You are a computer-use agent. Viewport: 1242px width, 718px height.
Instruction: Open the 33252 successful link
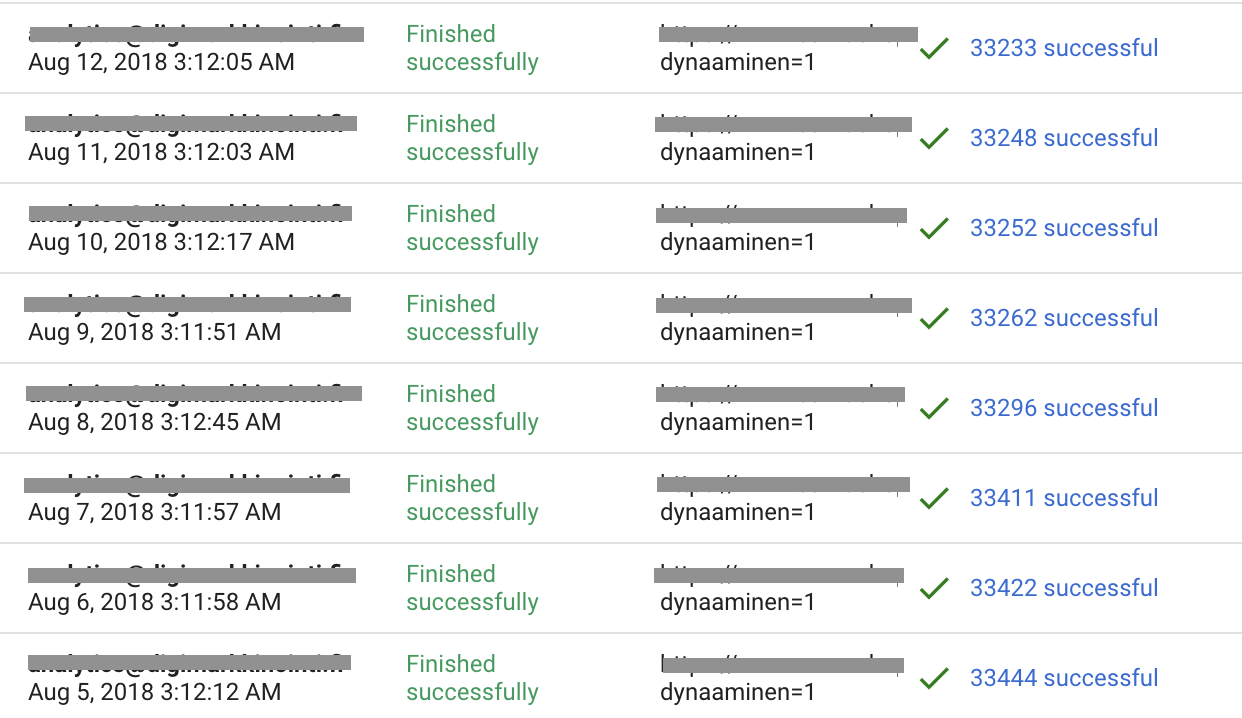click(x=1064, y=228)
